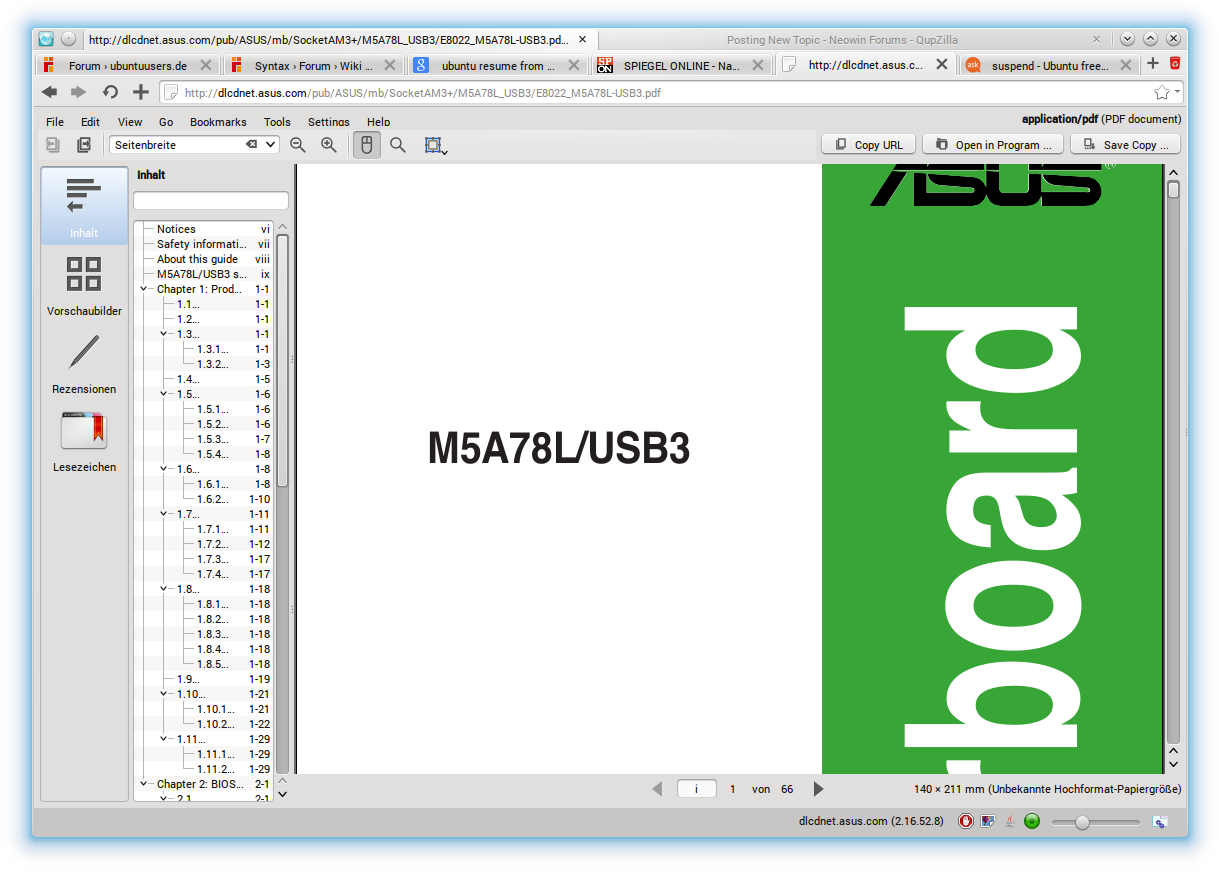Open the File menu
1219x872 pixels.
point(55,122)
